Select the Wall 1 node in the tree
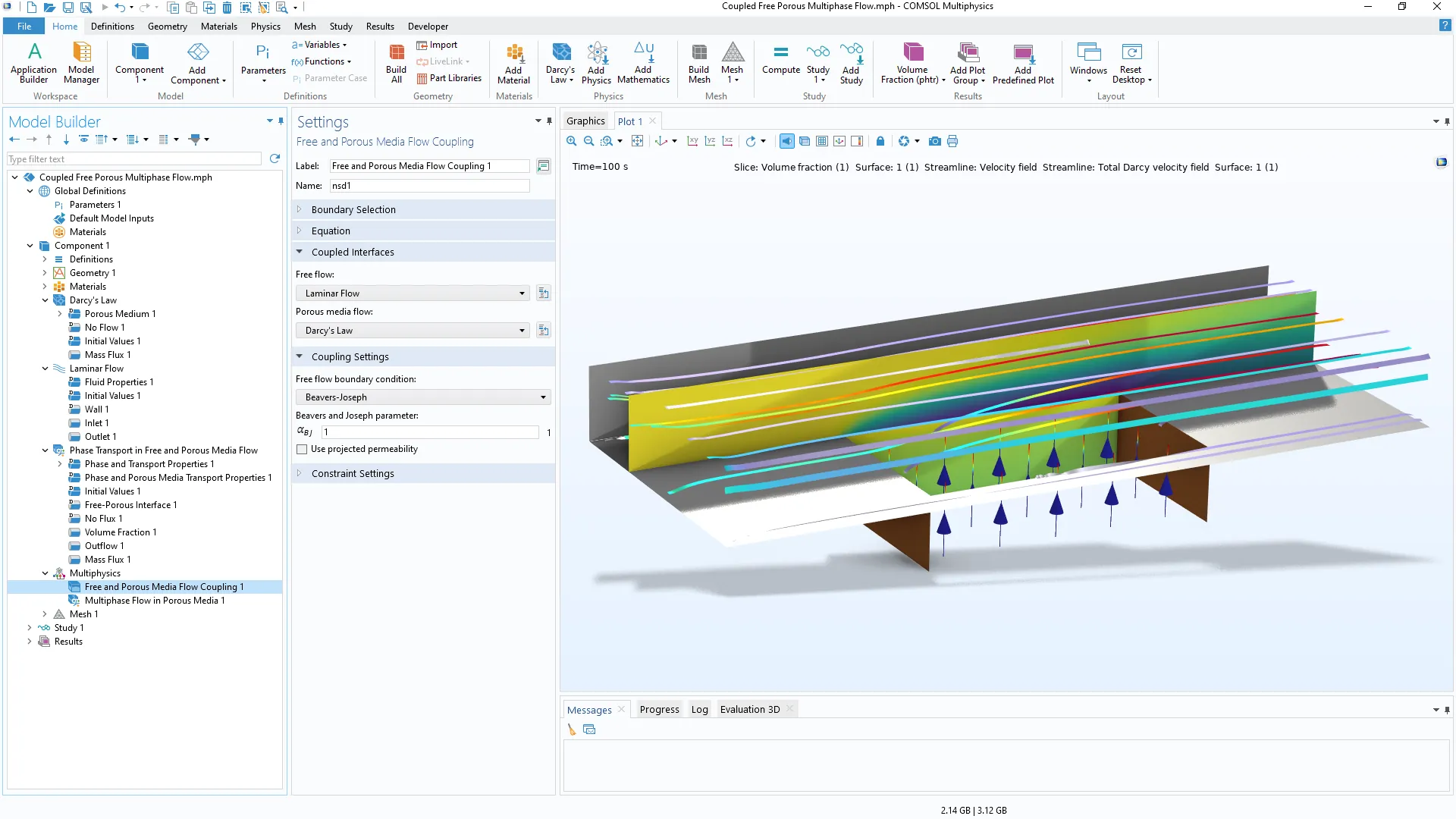The width and height of the screenshot is (1456, 819). pyautogui.click(x=96, y=409)
